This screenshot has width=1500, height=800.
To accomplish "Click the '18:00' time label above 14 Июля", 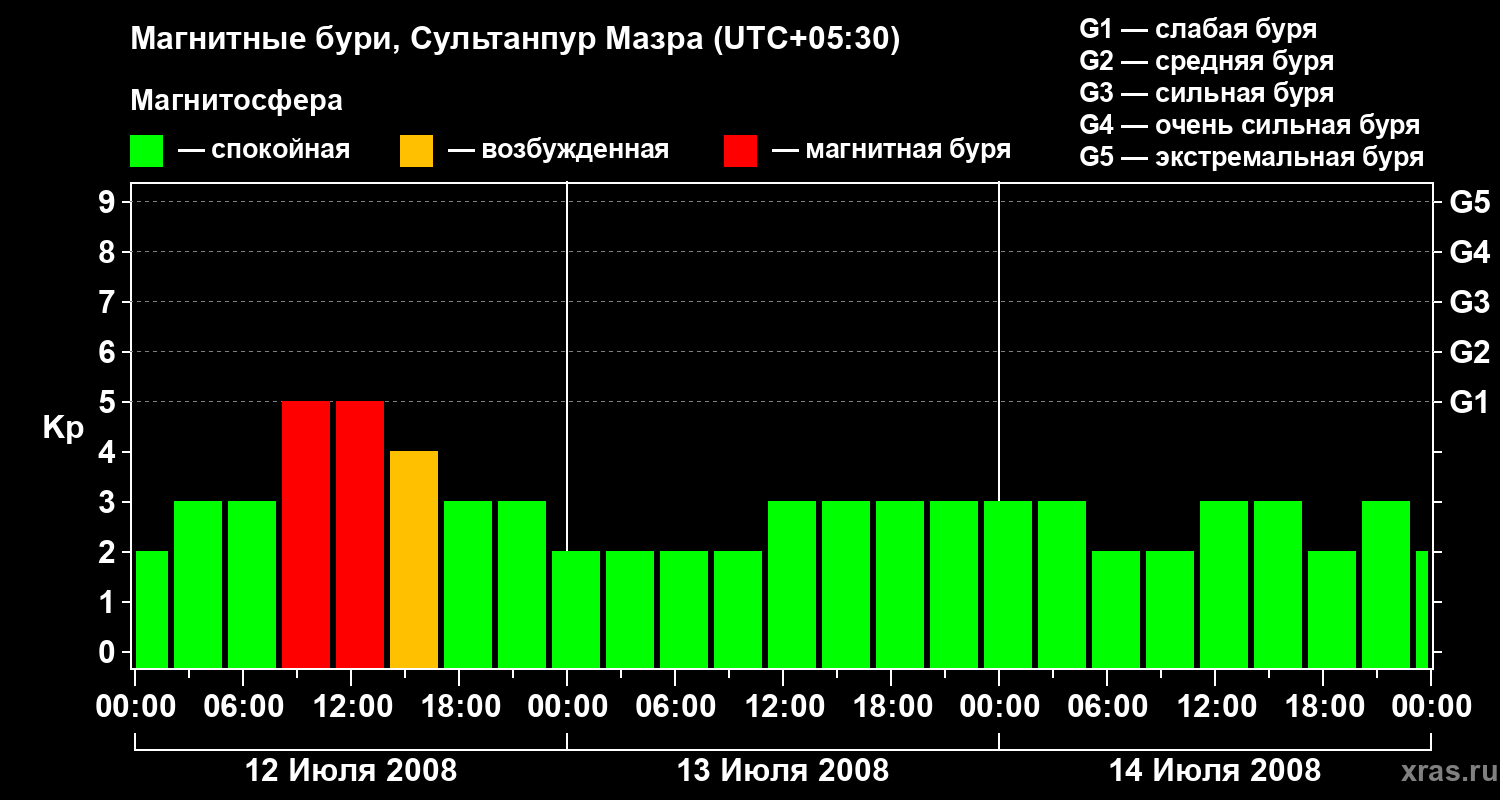I will coord(1323,707).
